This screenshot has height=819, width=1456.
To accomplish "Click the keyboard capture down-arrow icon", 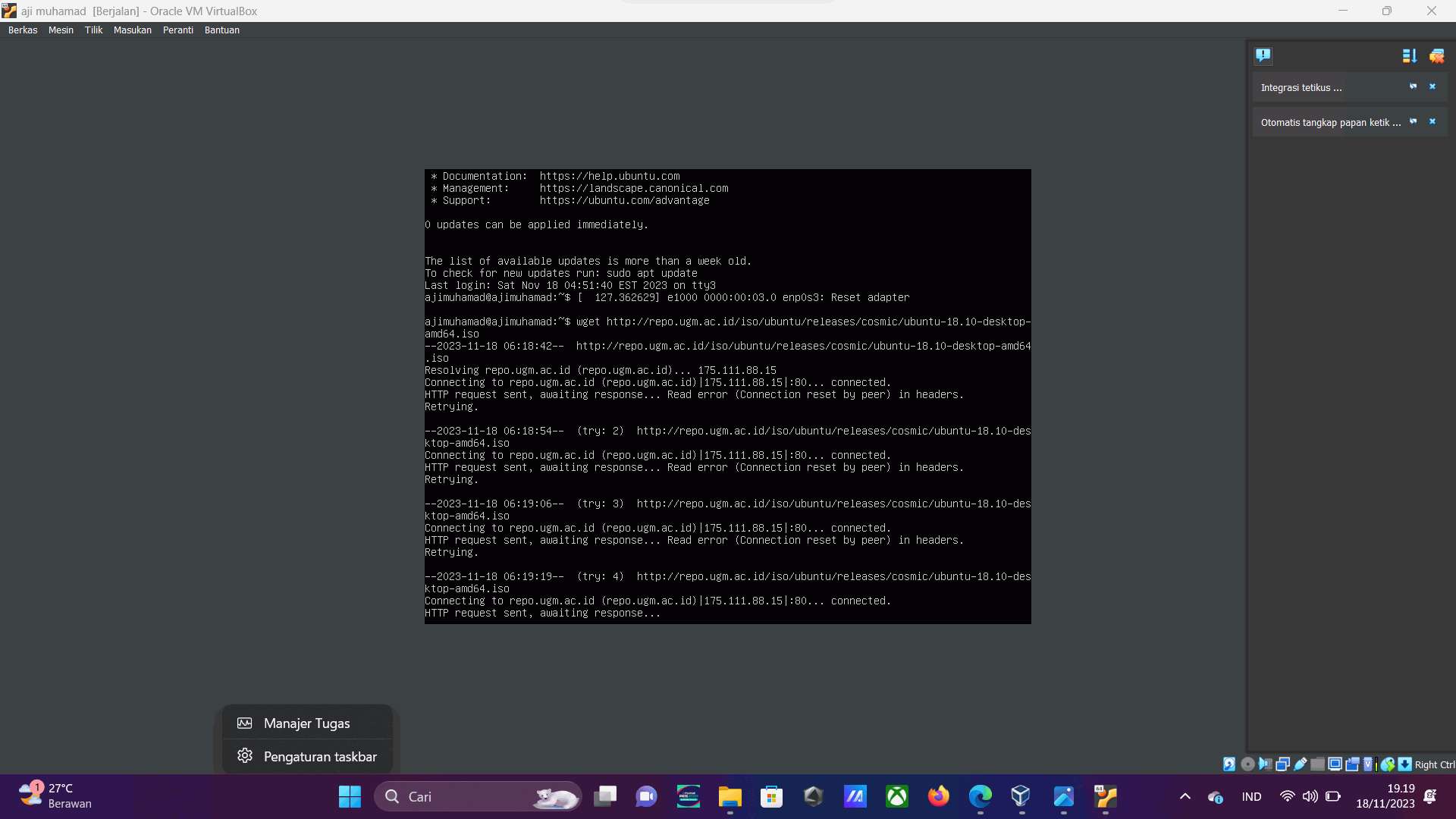I will point(1404,764).
